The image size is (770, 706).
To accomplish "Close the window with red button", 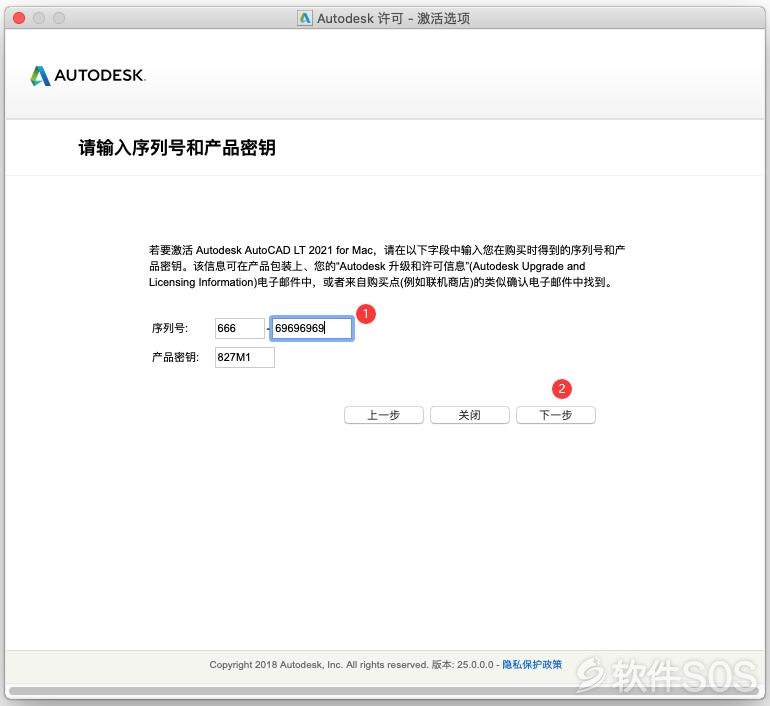I will (19, 18).
